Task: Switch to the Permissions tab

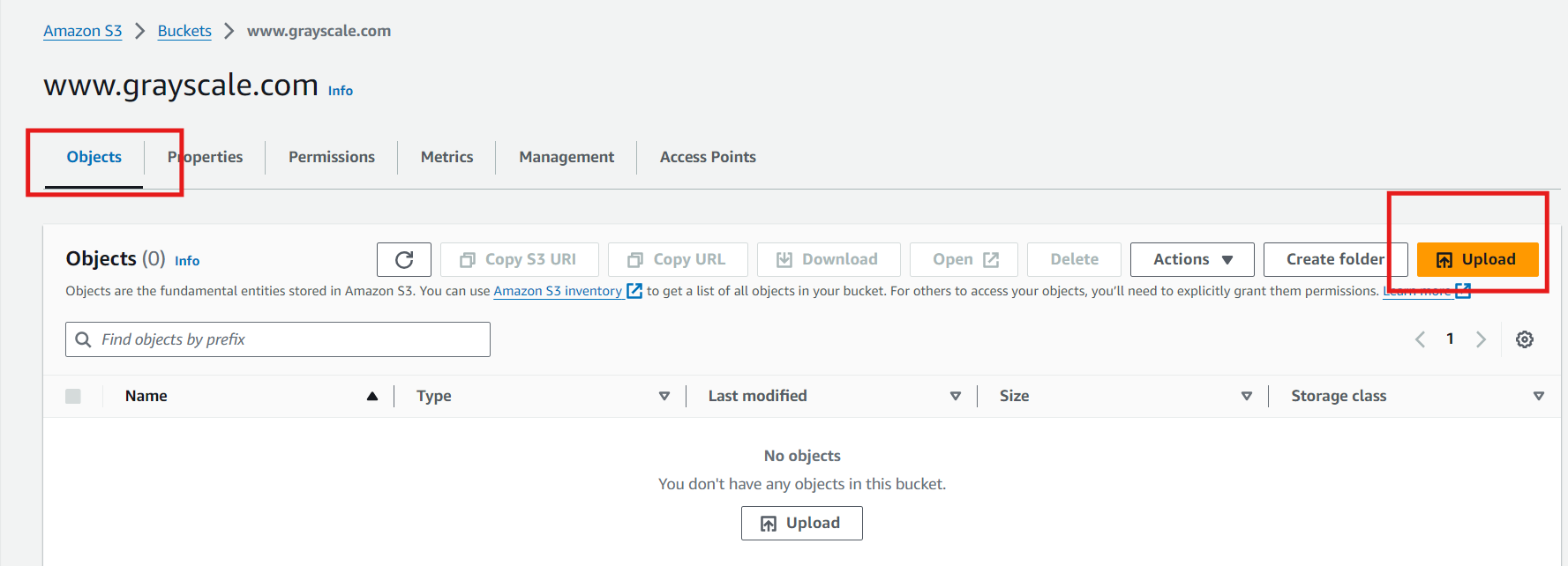Action: 331,157
